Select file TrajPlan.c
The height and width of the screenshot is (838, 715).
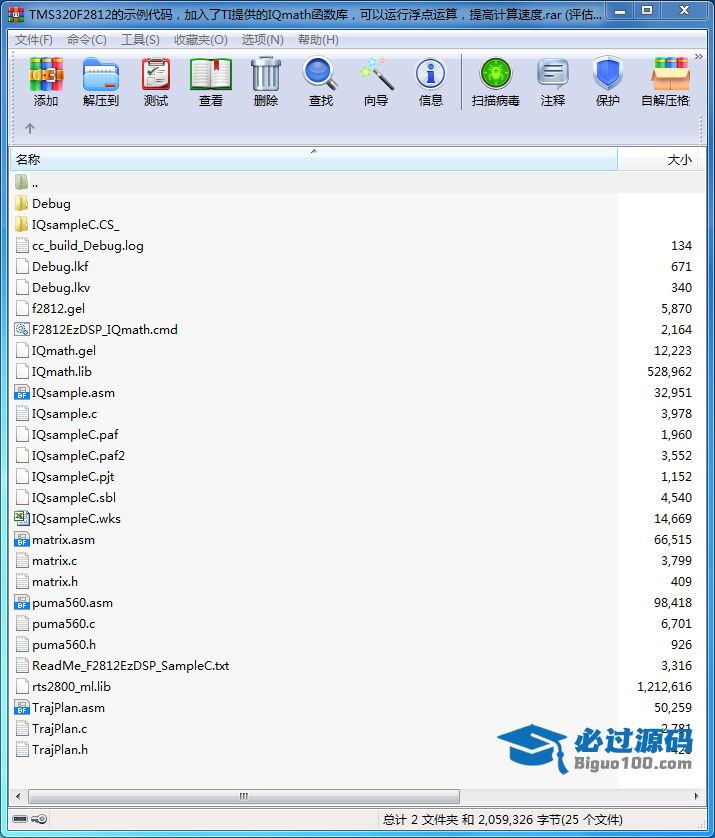(59, 729)
